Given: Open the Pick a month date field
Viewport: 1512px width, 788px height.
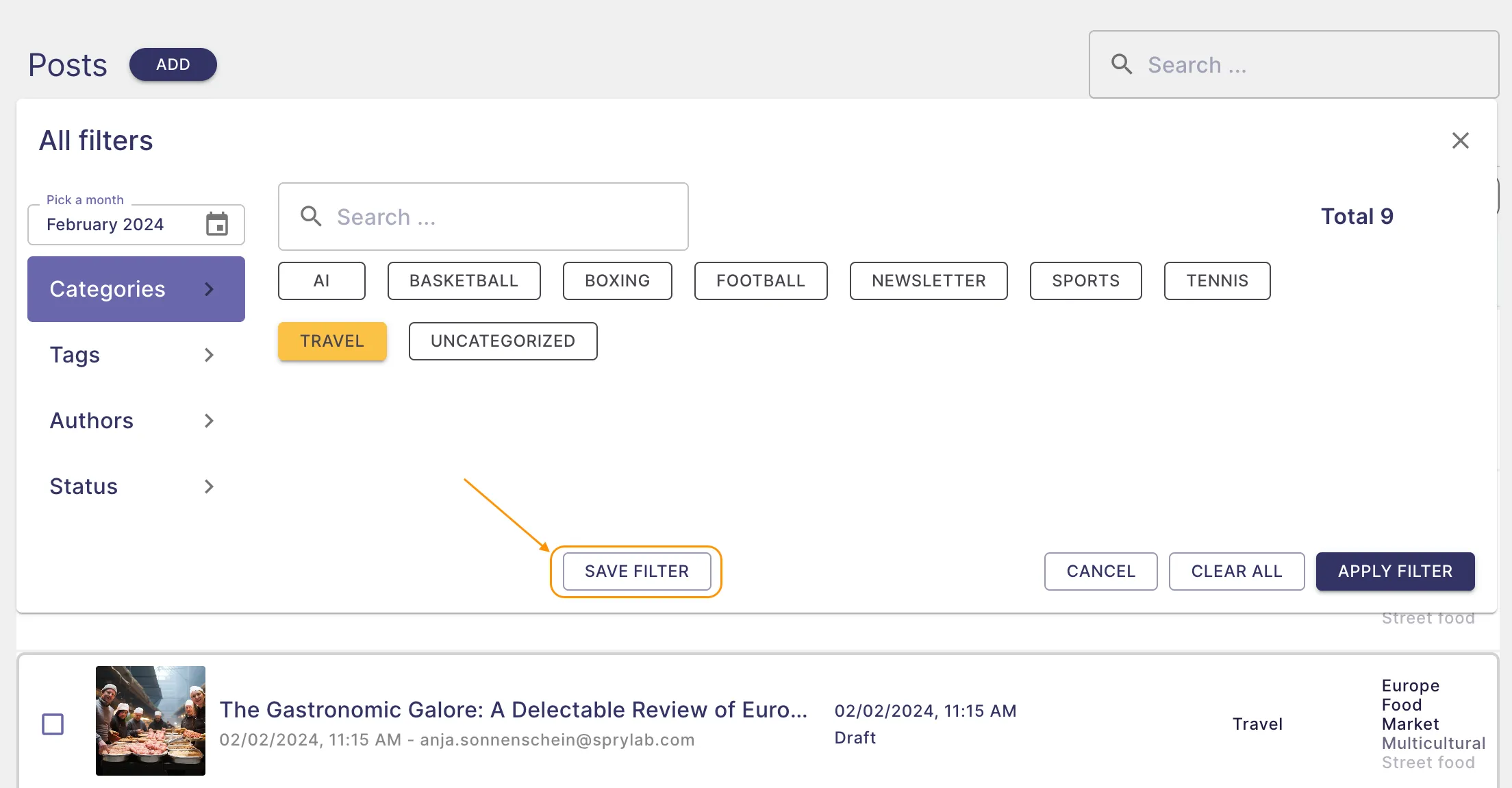Looking at the screenshot, I should click(136, 225).
